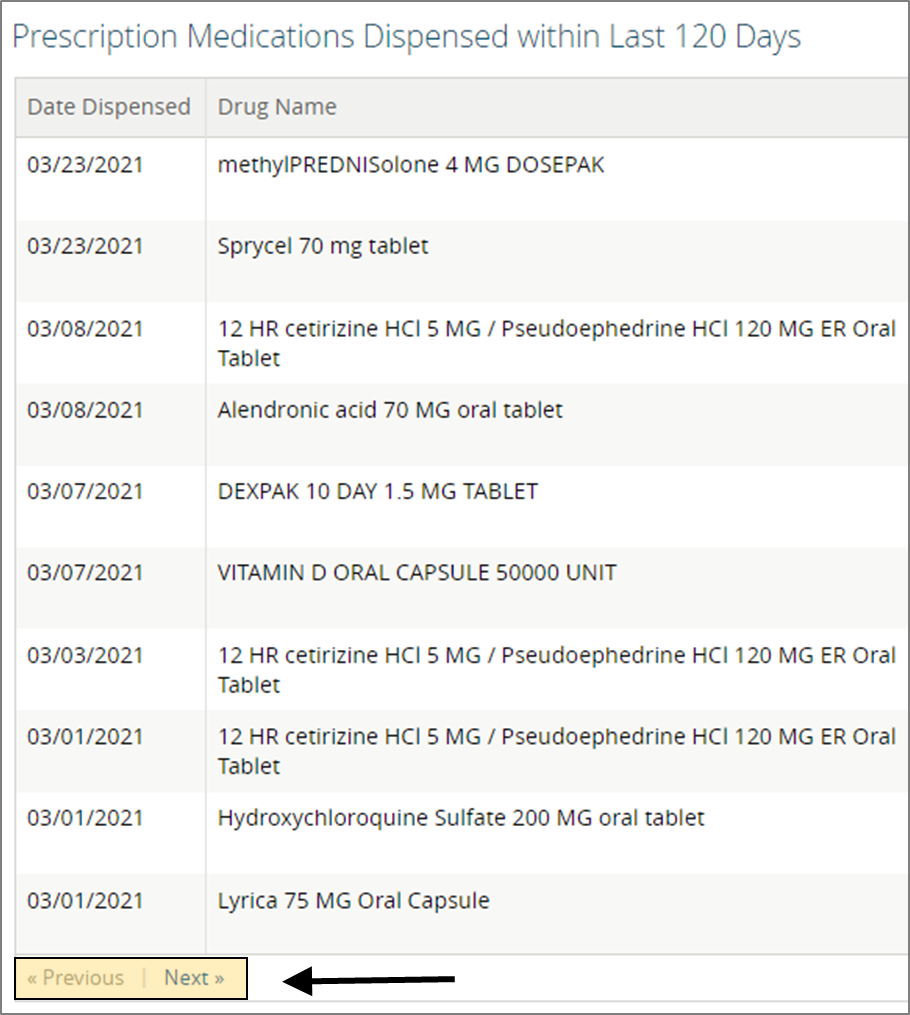Click the Date Dispensed column header

[108, 107]
